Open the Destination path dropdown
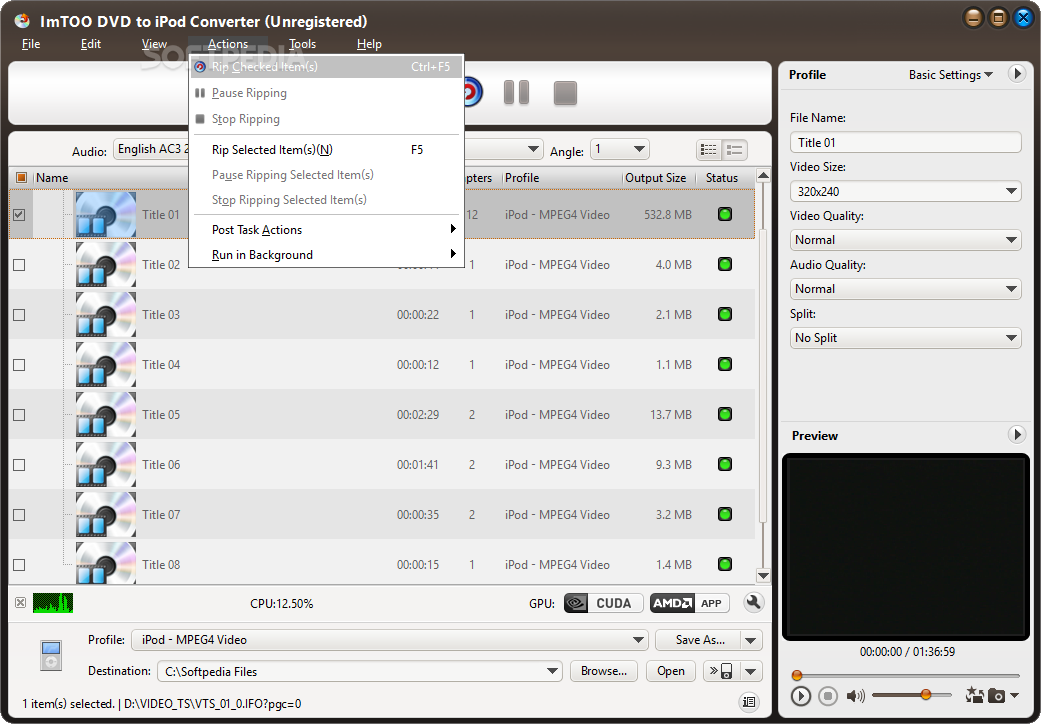The width and height of the screenshot is (1041, 724). (x=360, y=671)
